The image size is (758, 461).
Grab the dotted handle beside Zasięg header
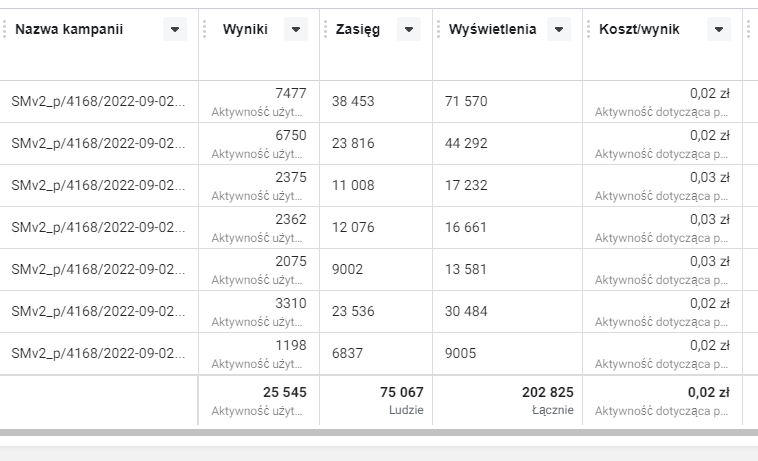(326, 30)
